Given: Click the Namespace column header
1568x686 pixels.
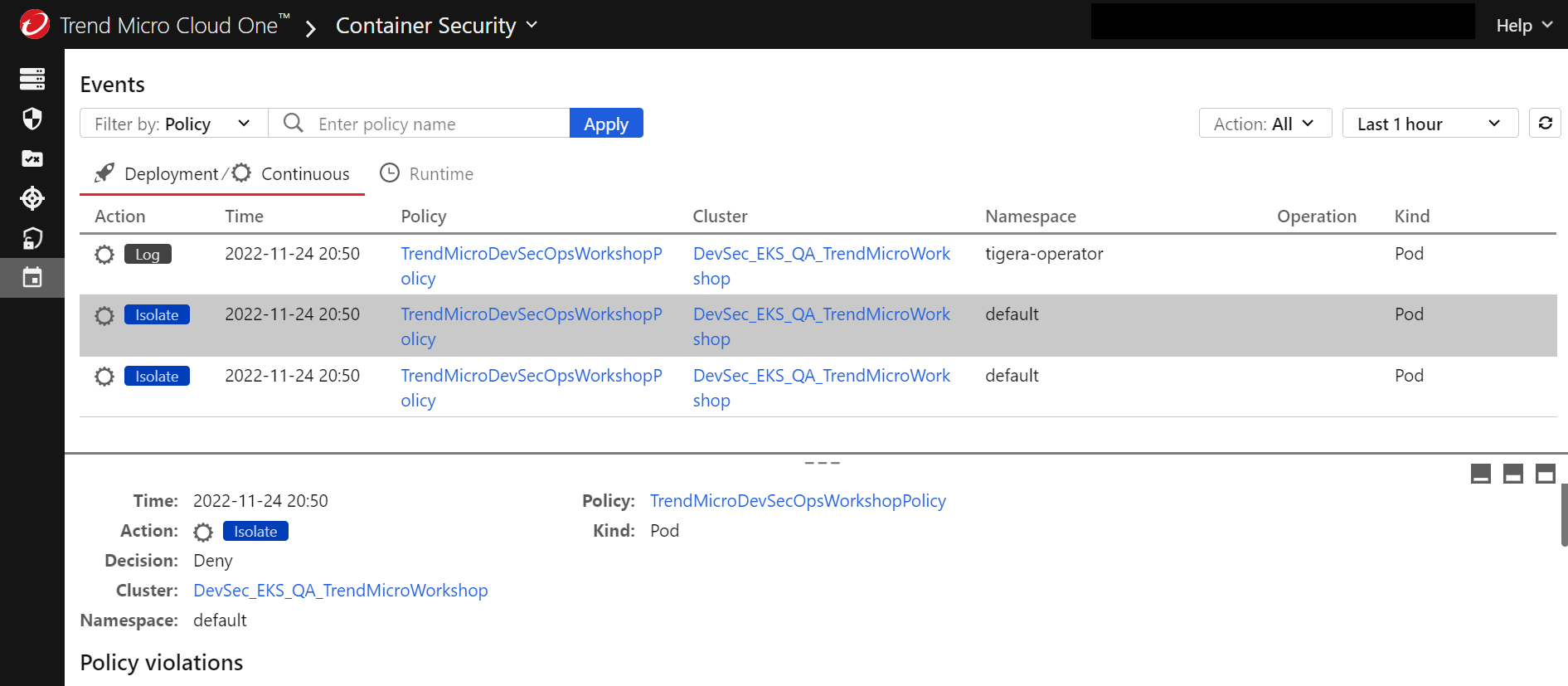Looking at the screenshot, I should [1031, 216].
